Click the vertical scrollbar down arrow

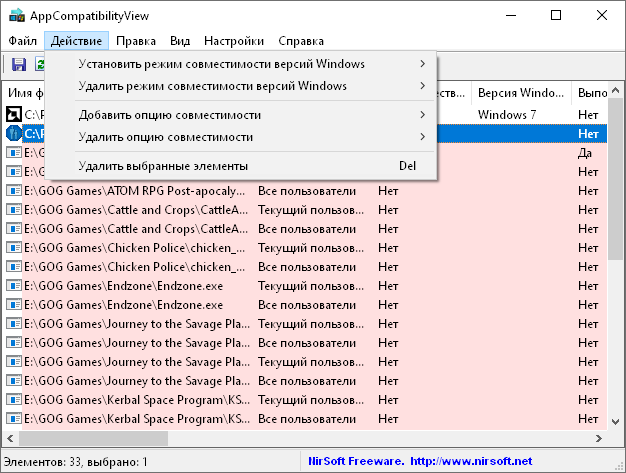pyautogui.click(x=616, y=421)
